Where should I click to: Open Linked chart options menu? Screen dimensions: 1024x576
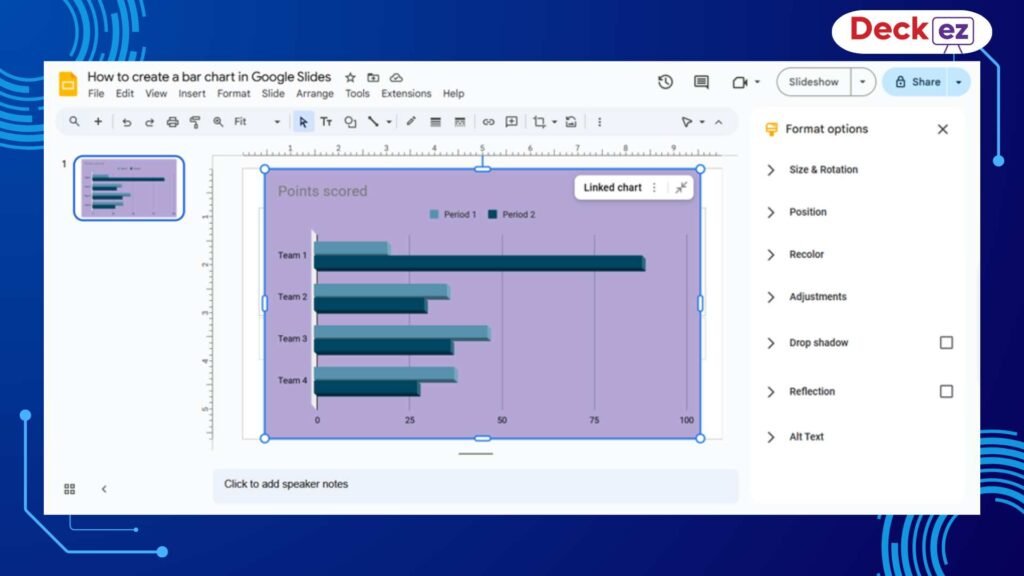click(655, 187)
